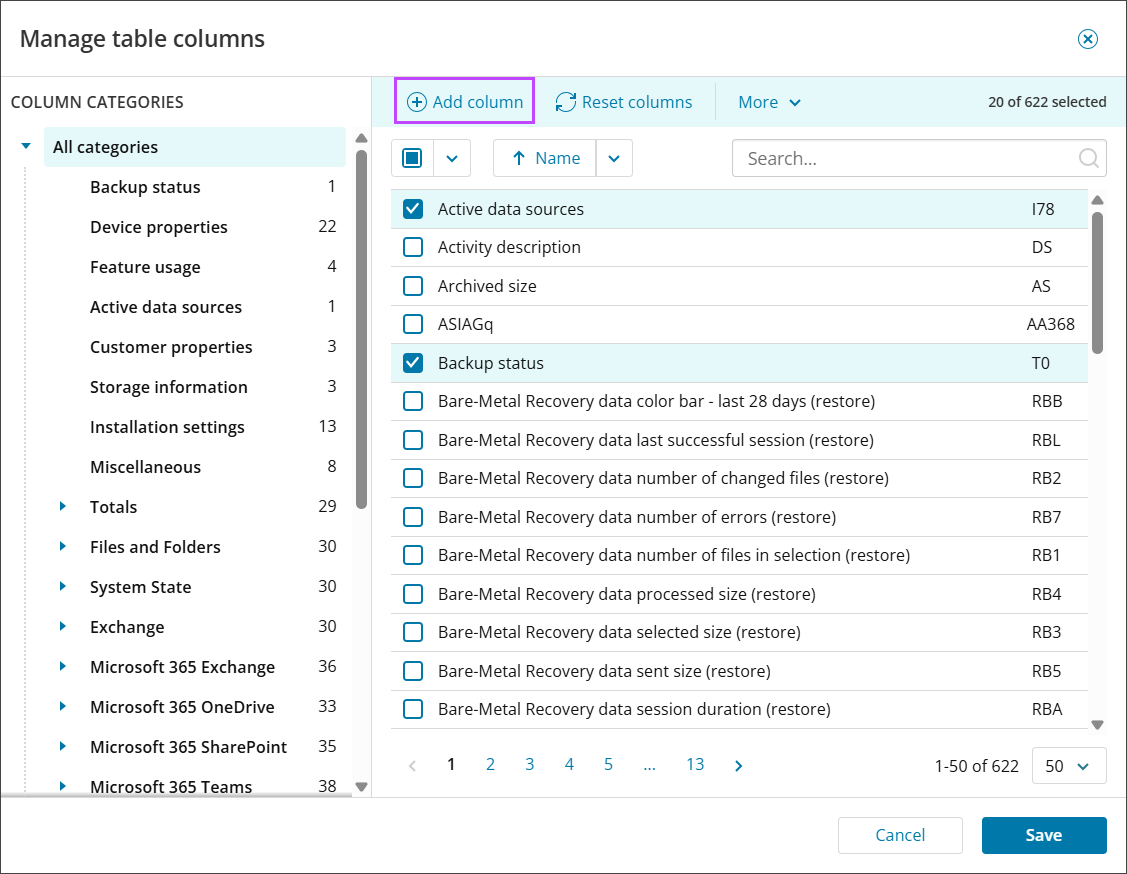This screenshot has height=874, width=1127.
Task: Expand the Totals category
Action: tap(63, 507)
